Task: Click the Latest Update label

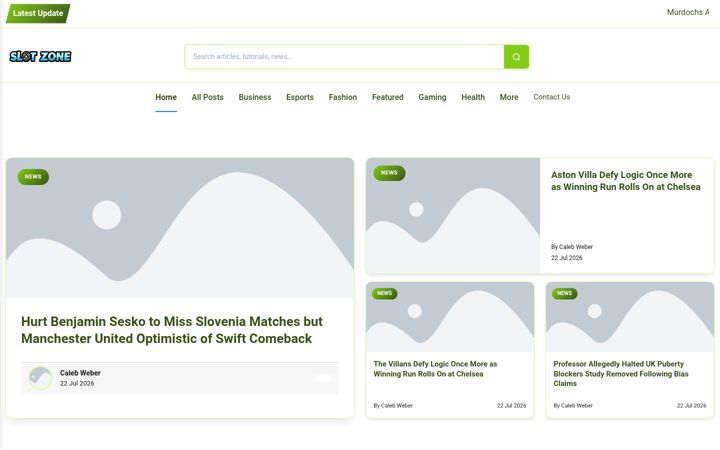Action: (38, 13)
